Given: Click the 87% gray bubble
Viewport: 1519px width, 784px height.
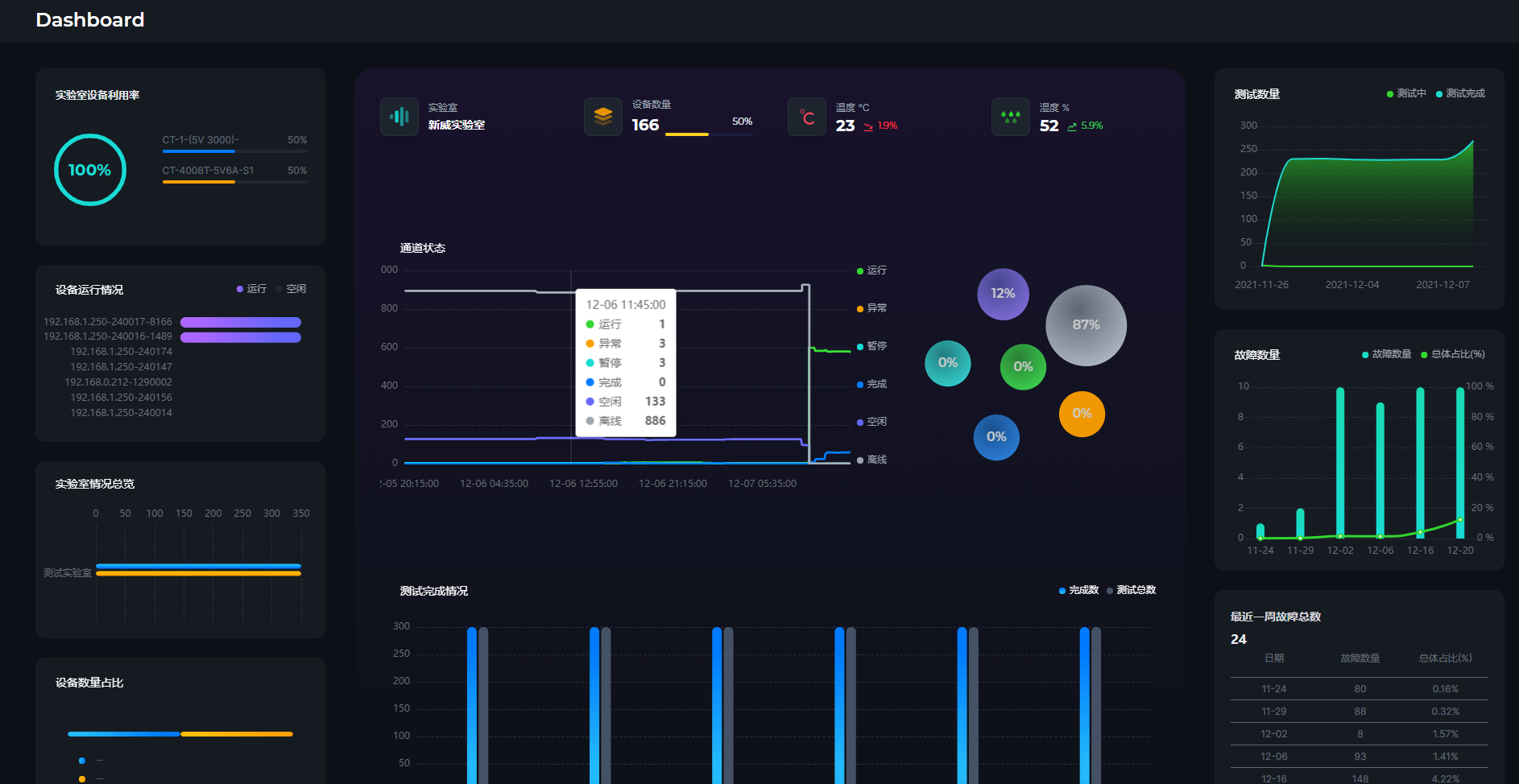Looking at the screenshot, I should pos(1086,325).
